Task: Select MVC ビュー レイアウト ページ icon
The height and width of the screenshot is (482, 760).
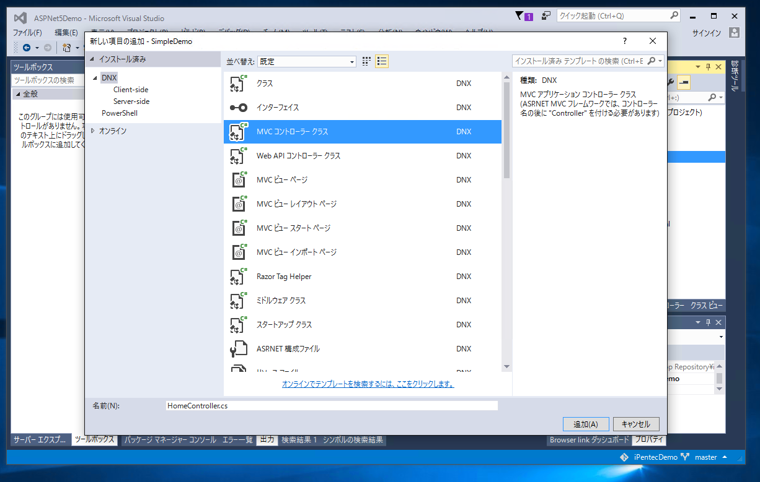Action: coord(238,204)
